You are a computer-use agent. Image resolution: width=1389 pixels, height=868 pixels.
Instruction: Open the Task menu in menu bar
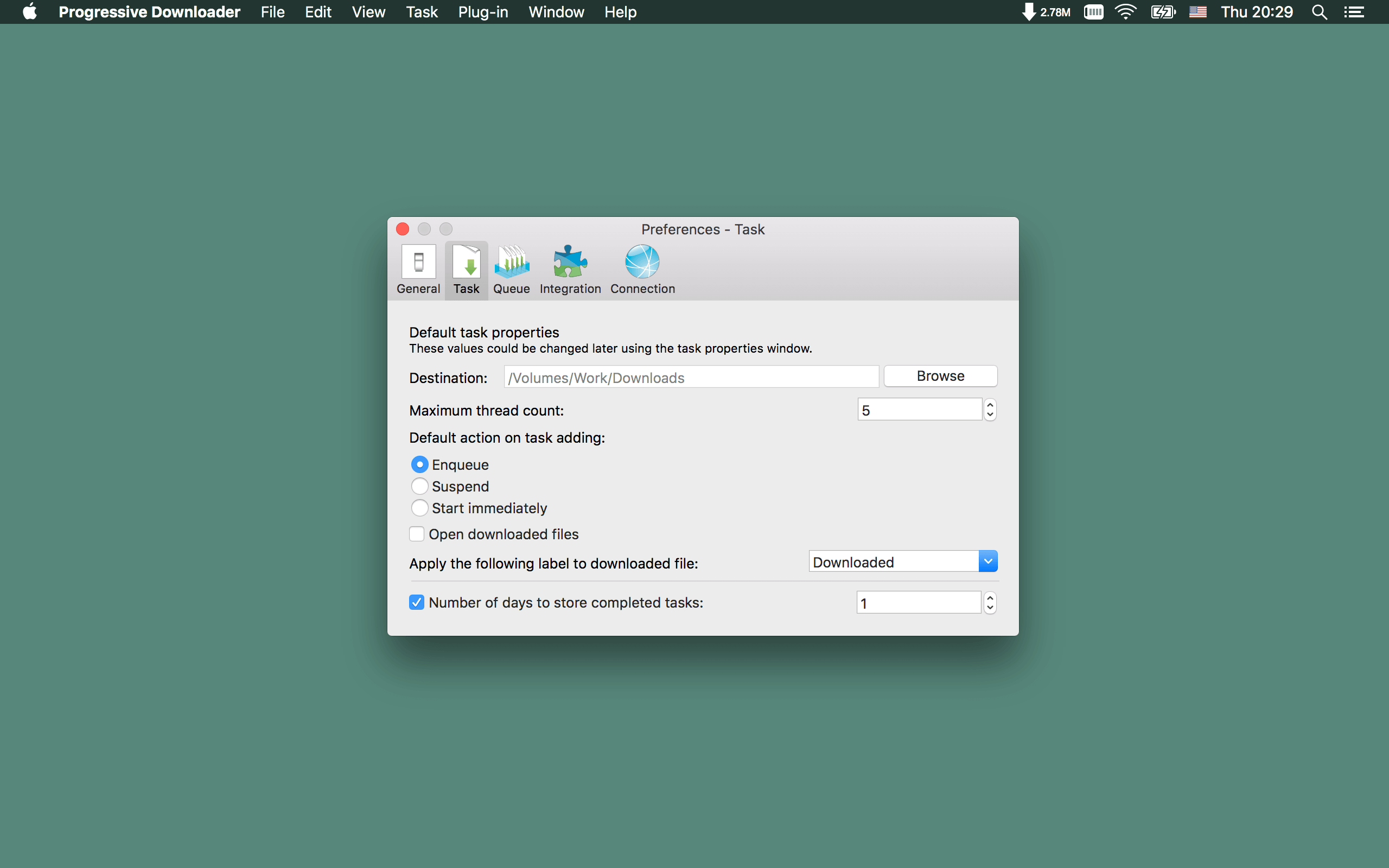[x=422, y=12]
